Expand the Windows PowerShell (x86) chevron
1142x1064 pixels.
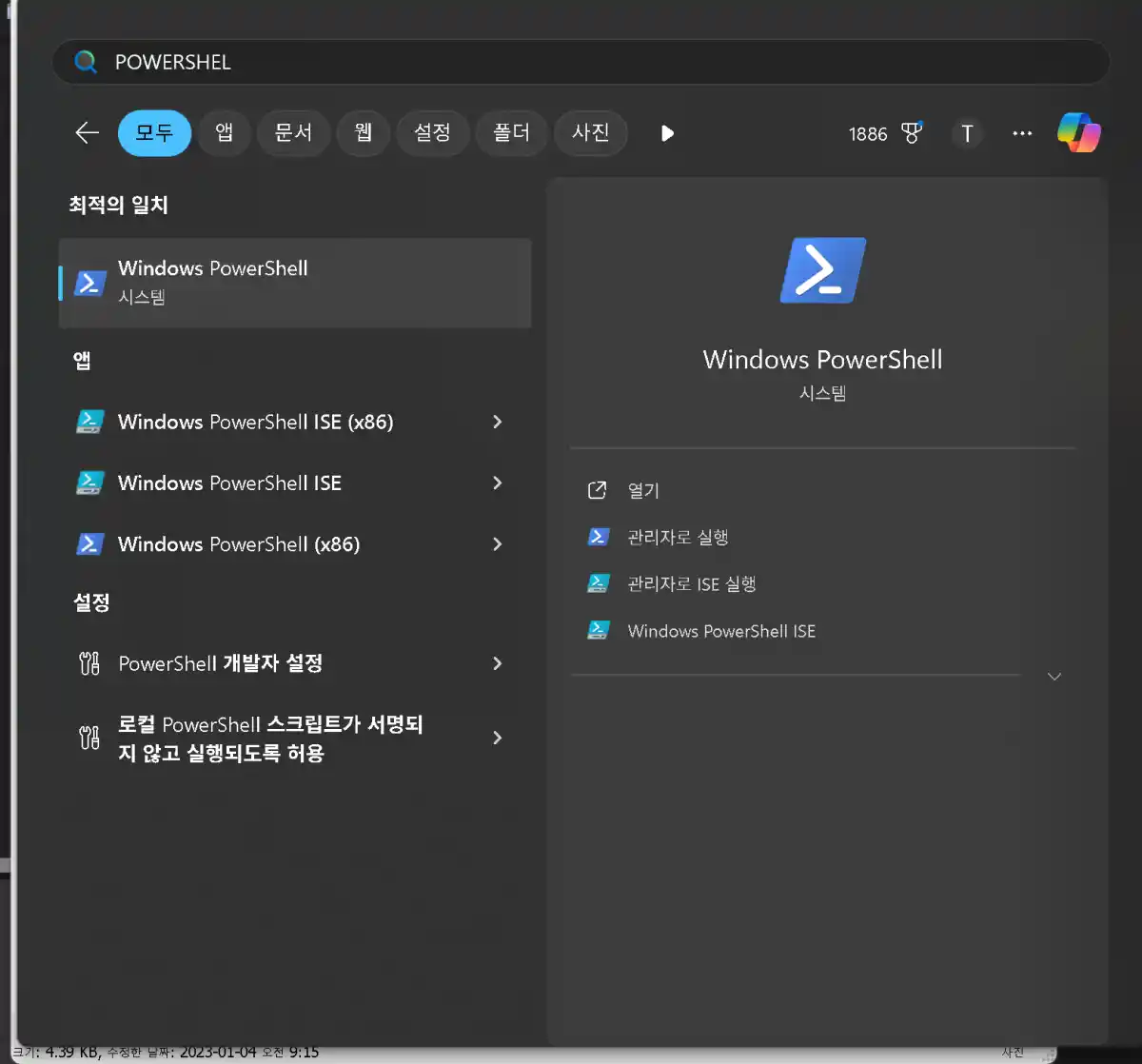[497, 544]
